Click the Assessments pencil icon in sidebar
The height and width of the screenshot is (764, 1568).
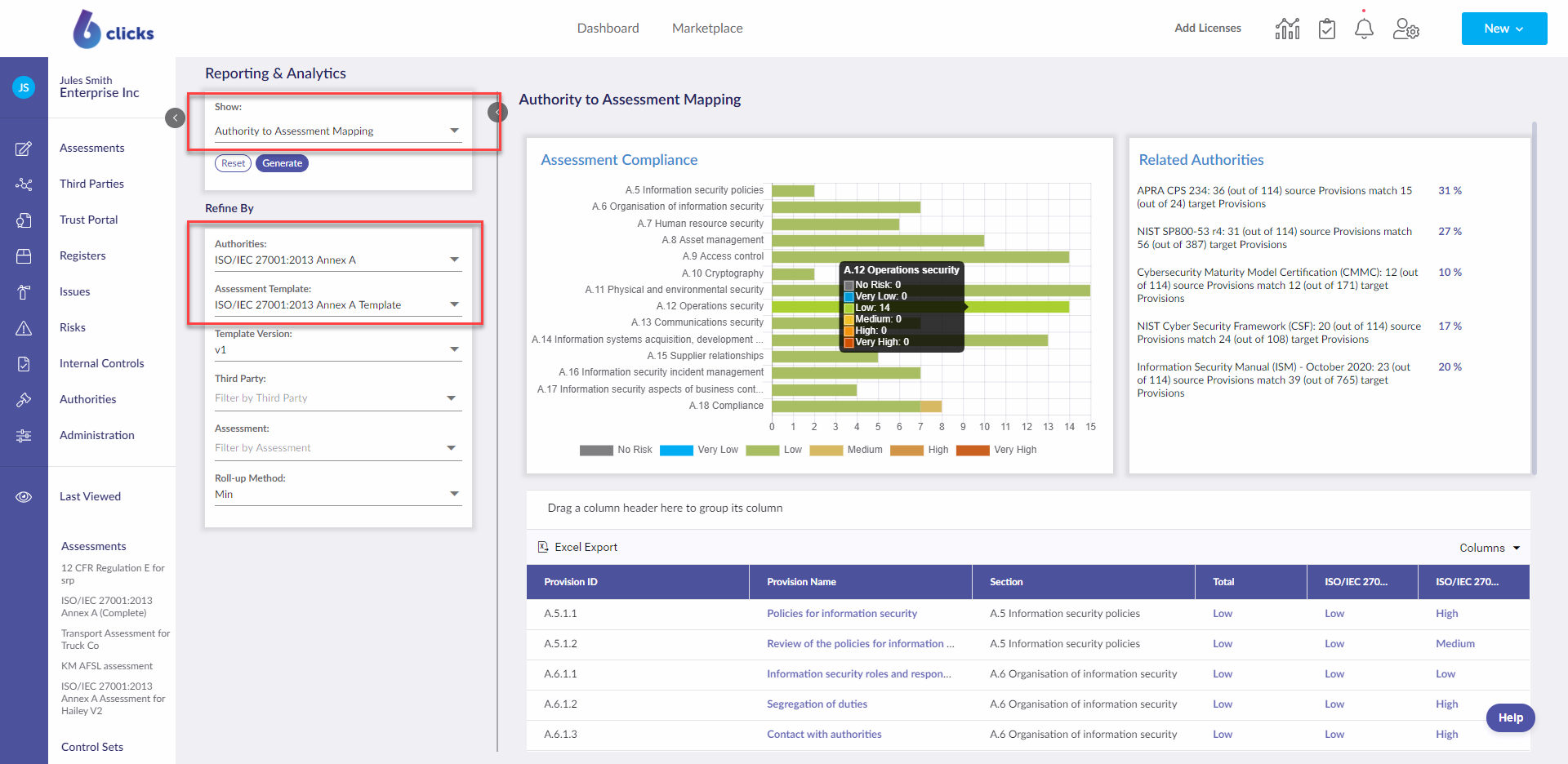click(24, 149)
